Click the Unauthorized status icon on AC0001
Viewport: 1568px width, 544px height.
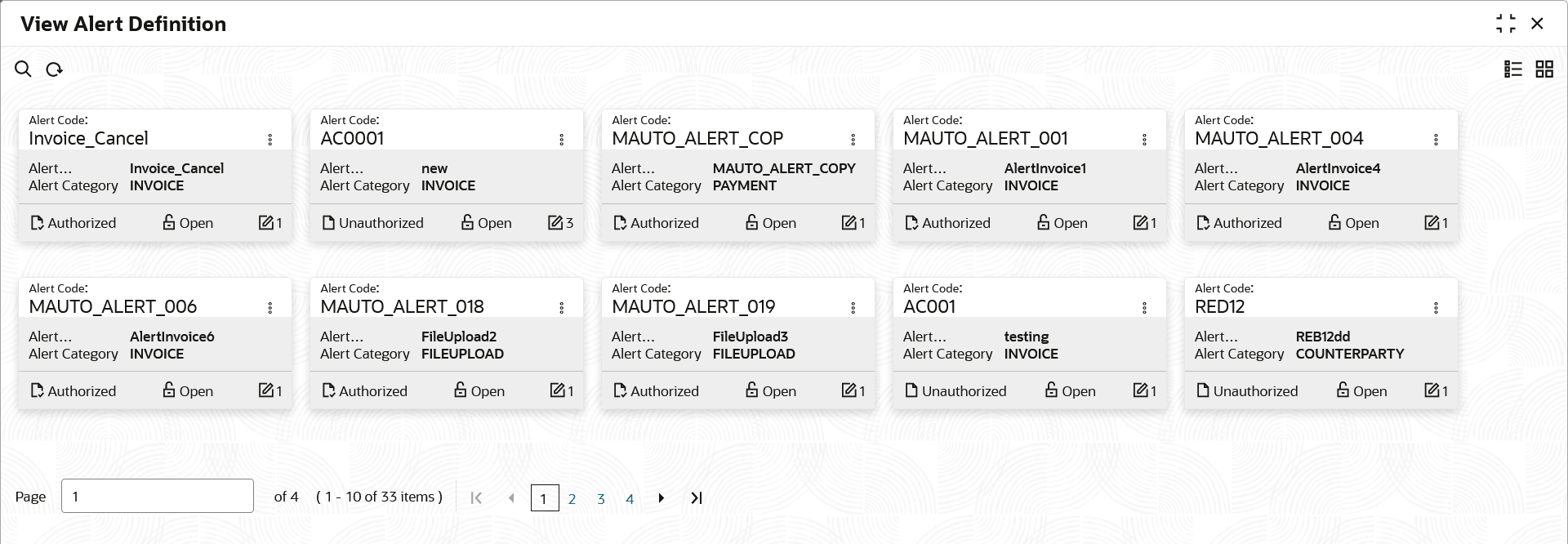pyautogui.click(x=328, y=223)
